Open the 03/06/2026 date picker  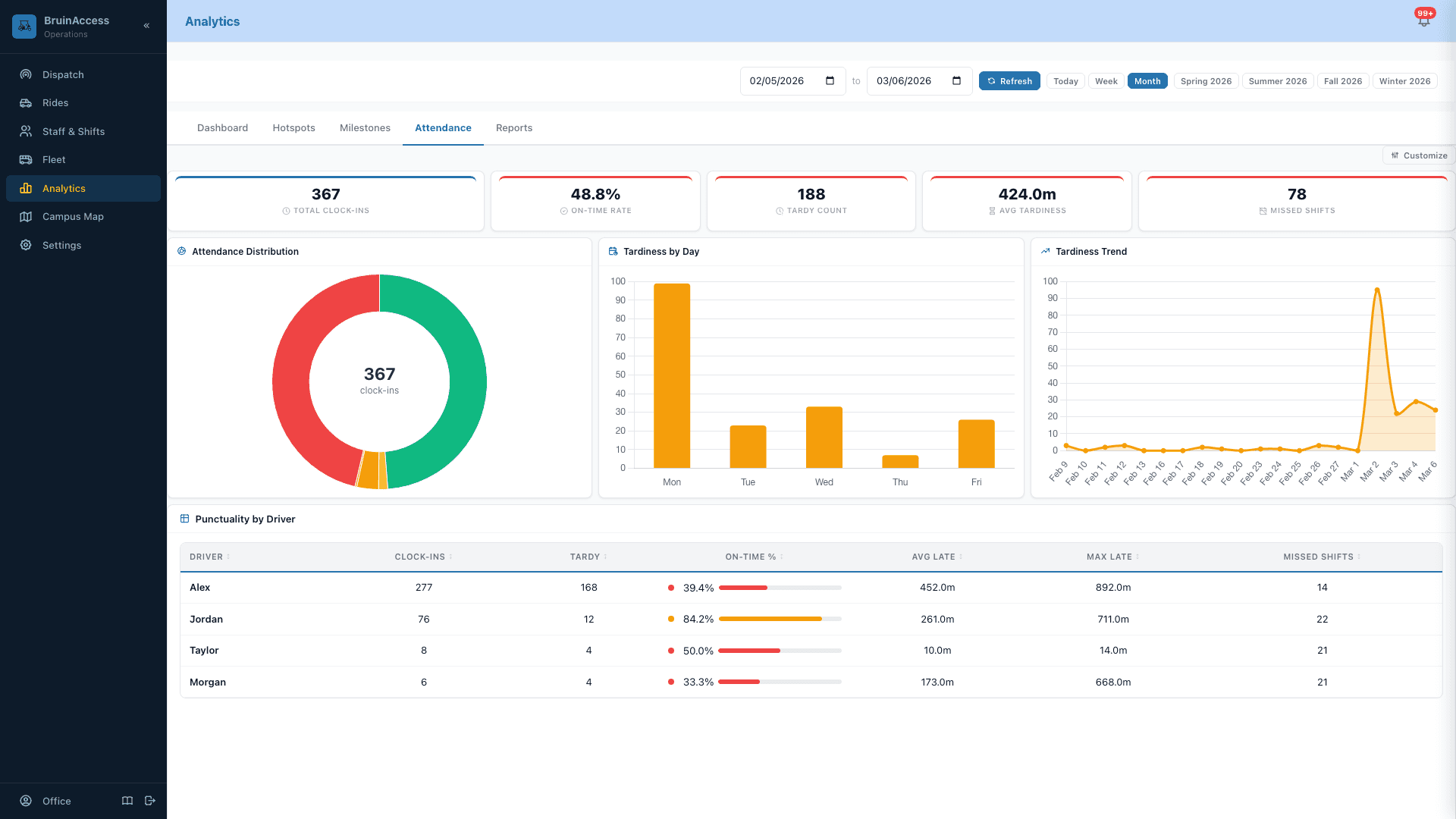(957, 81)
